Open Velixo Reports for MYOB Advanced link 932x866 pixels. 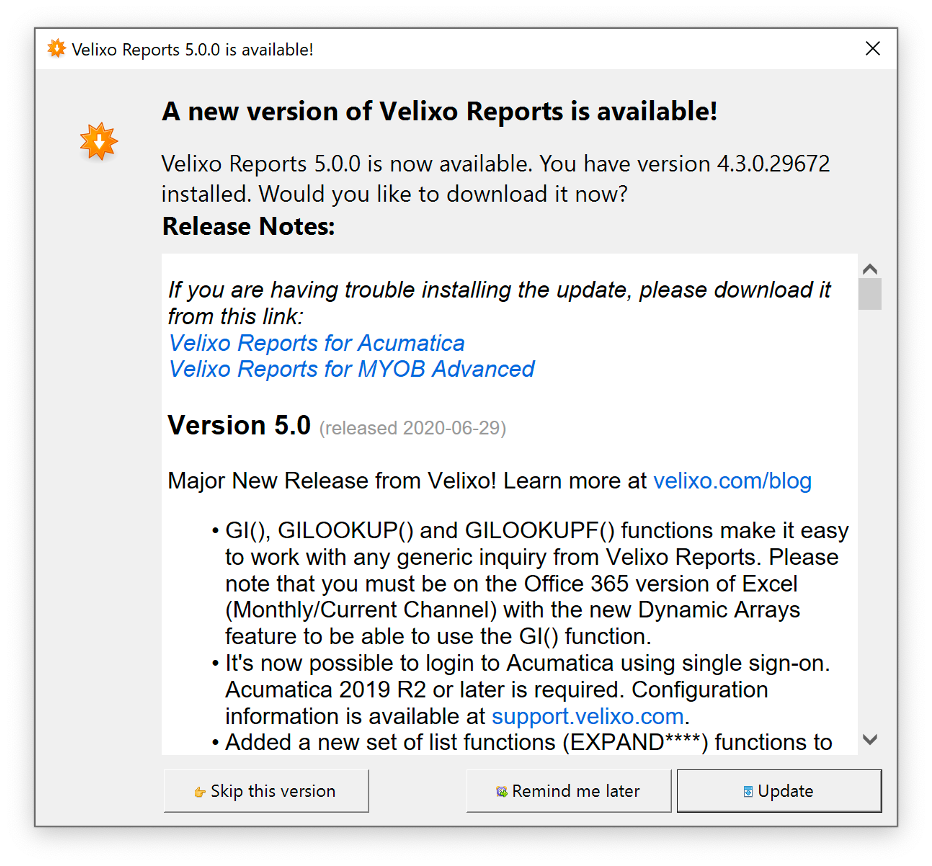[x=351, y=369]
